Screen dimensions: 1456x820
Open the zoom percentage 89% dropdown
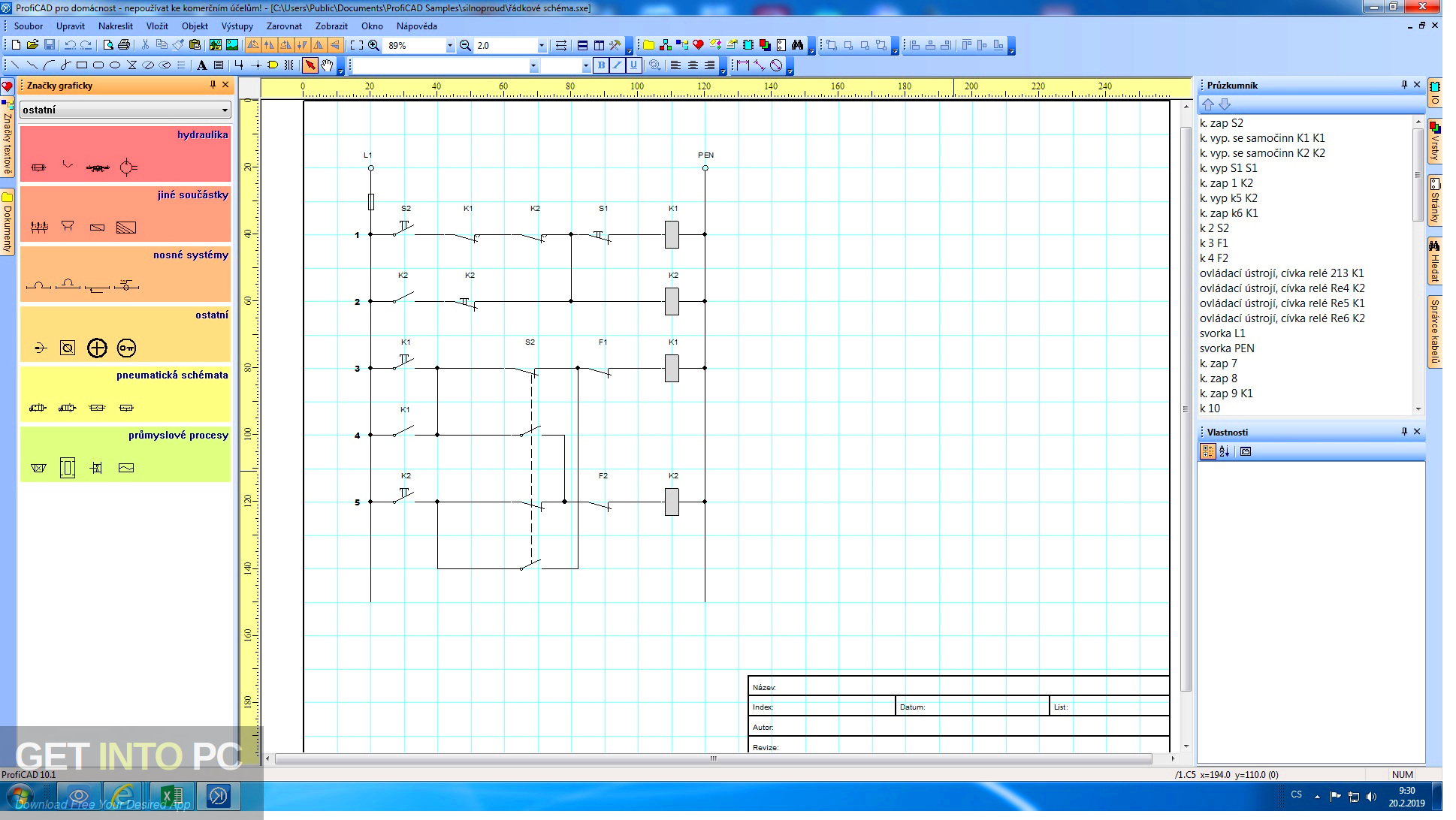pos(450,46)
